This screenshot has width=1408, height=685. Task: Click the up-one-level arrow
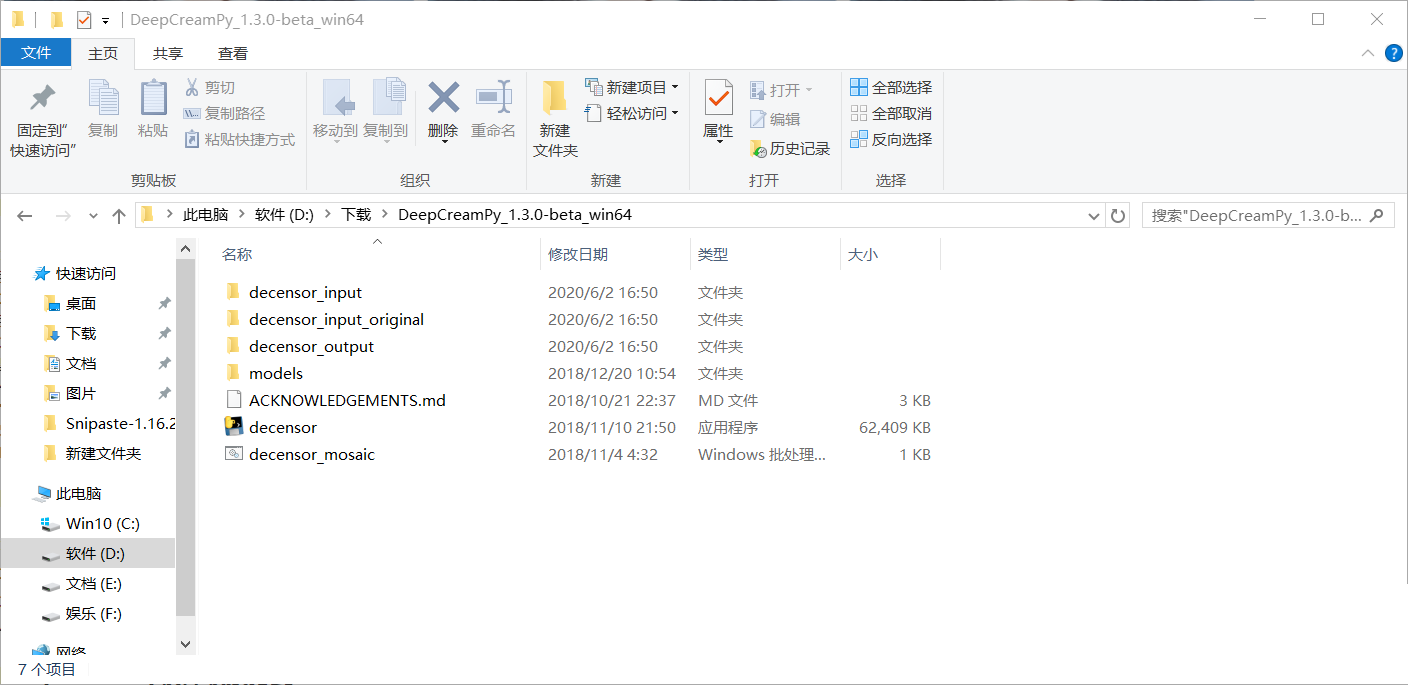pos(119,215)
